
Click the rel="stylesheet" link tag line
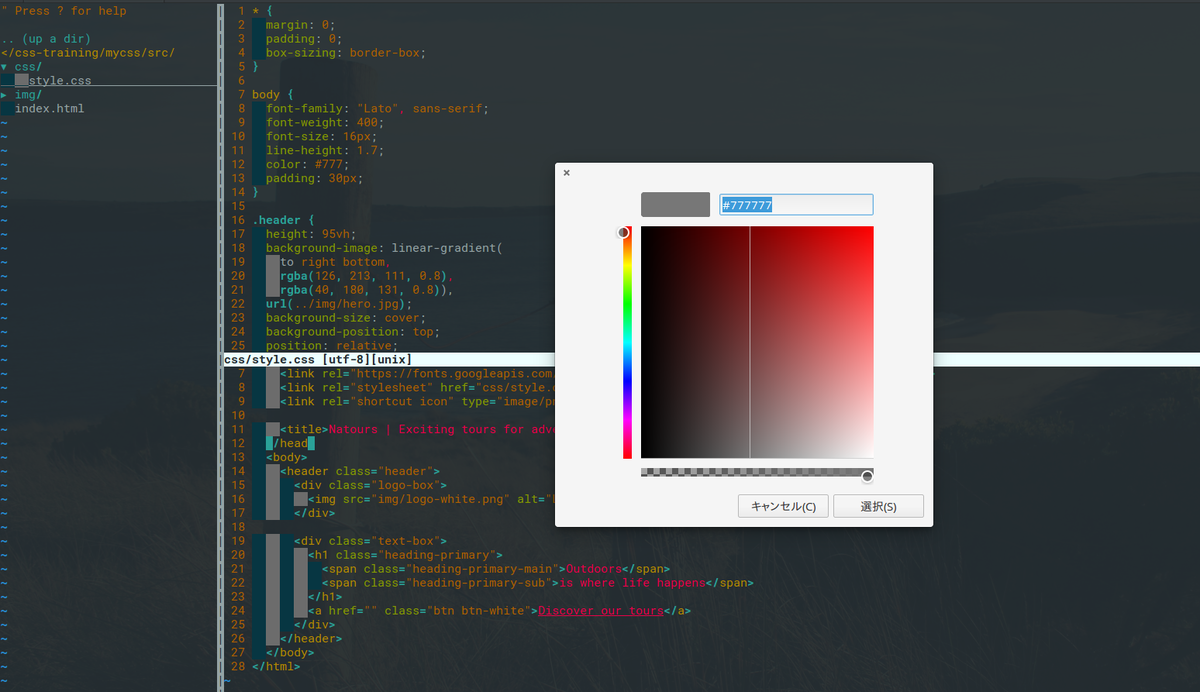417,389
